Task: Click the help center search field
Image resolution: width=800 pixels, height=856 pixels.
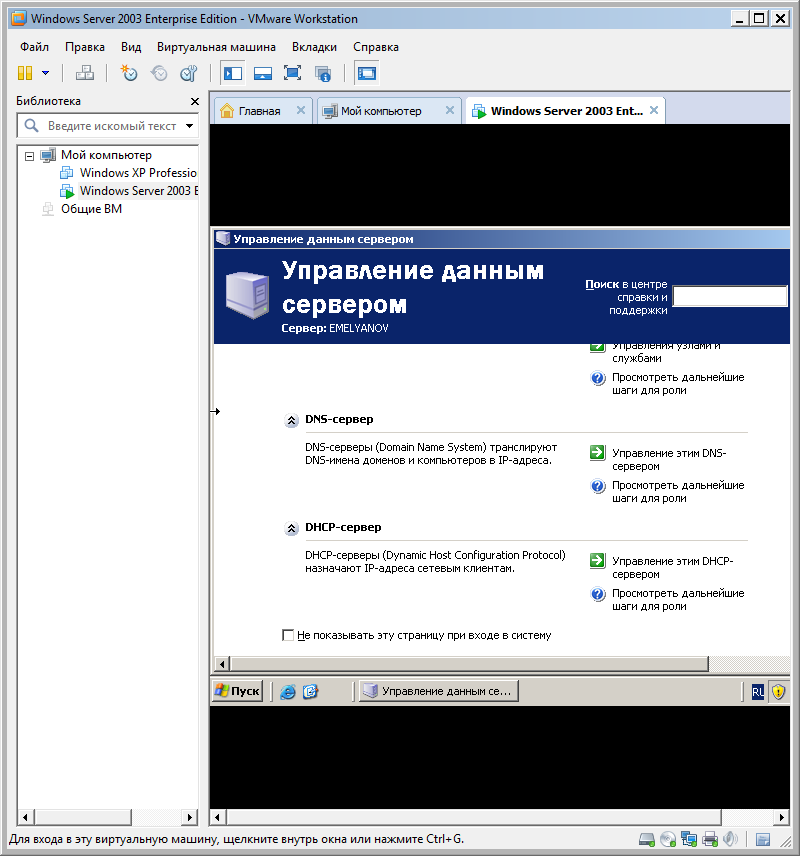Action: 730,296
